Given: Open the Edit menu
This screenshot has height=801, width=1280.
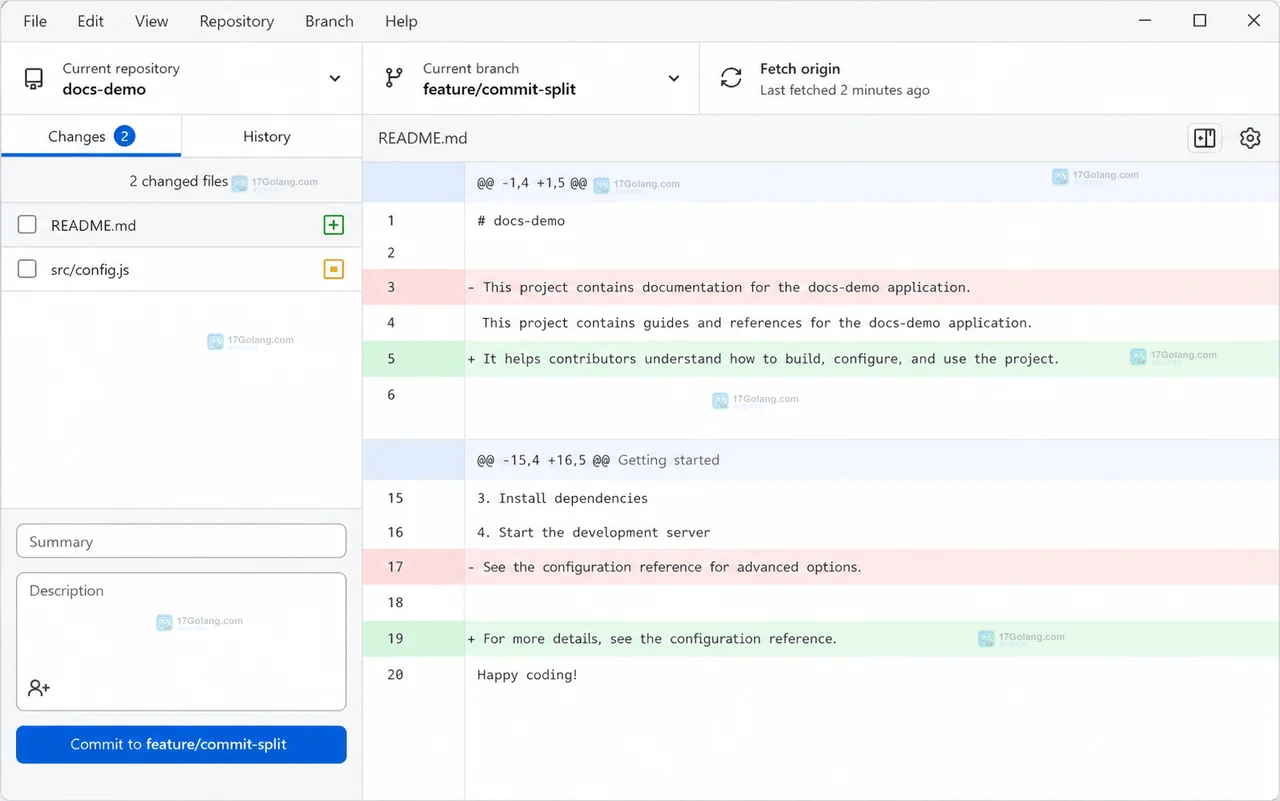Looking at the screenshot, I should coord(90,21).
